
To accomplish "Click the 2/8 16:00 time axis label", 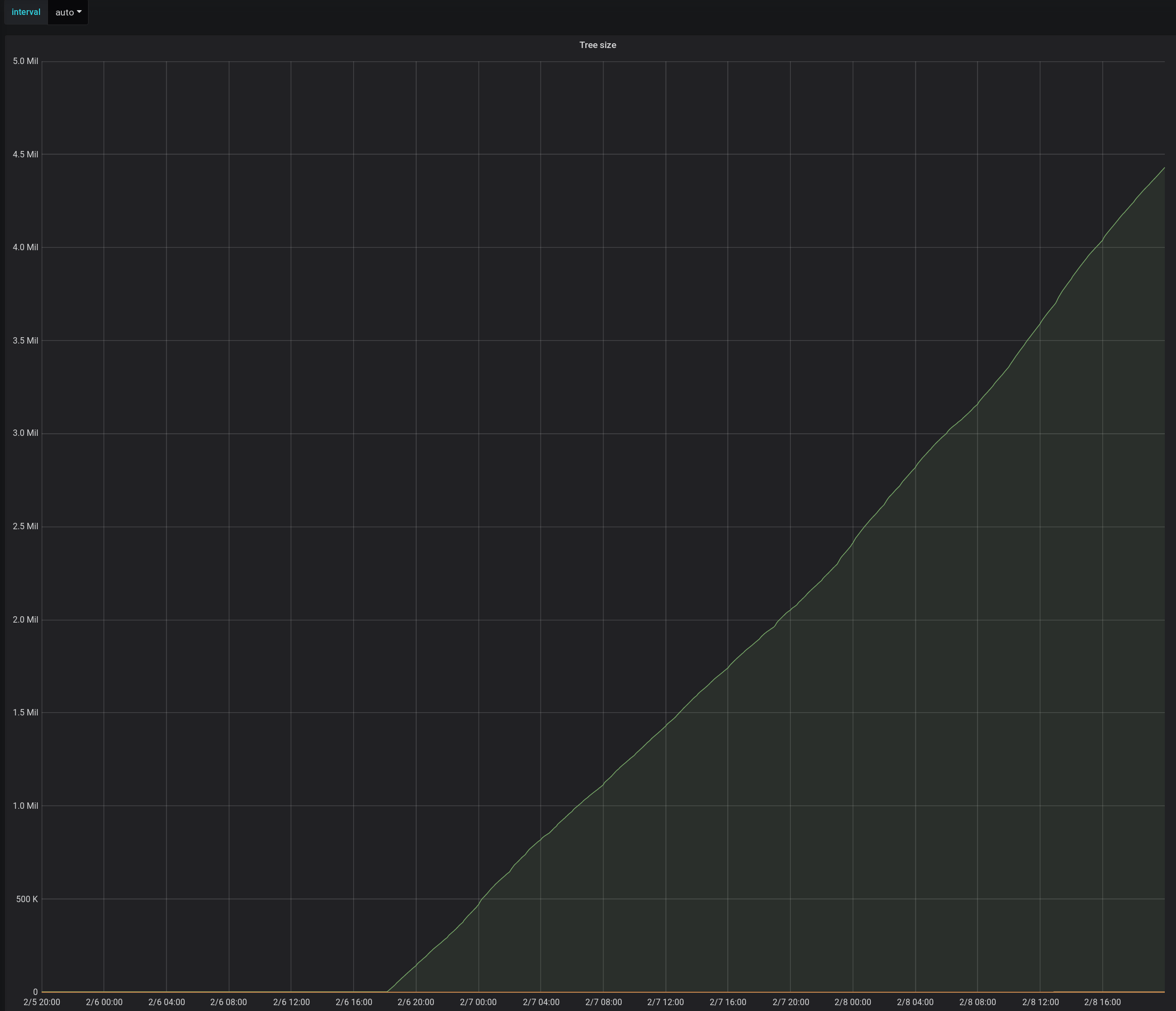I will (1102, 1002).
